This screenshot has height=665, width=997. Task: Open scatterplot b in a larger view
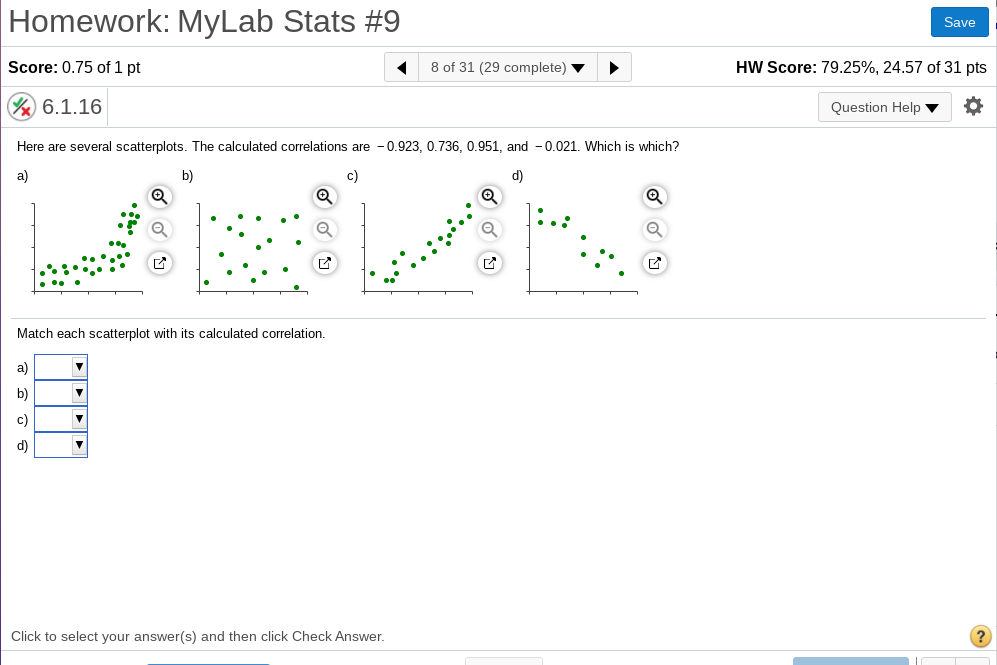point(324,263)
